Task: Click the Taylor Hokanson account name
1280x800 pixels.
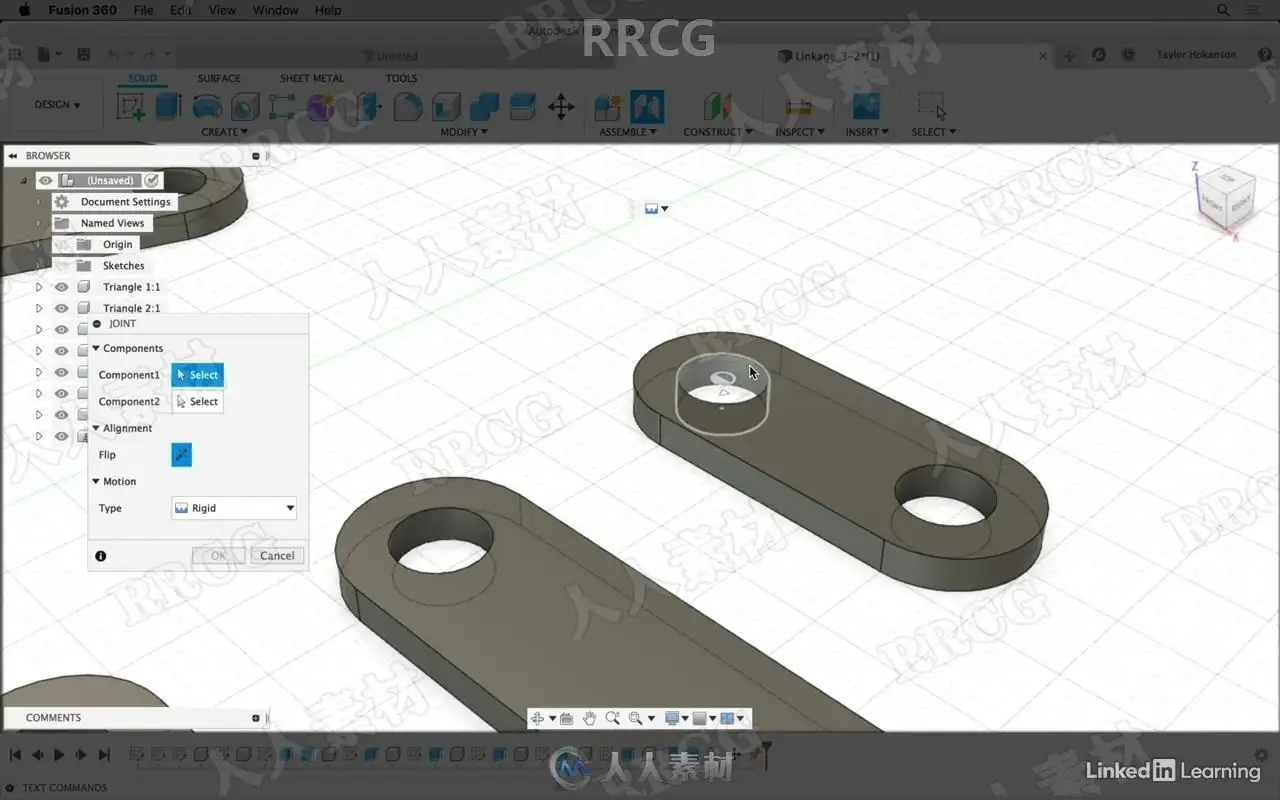Action: pos(1196,55)
